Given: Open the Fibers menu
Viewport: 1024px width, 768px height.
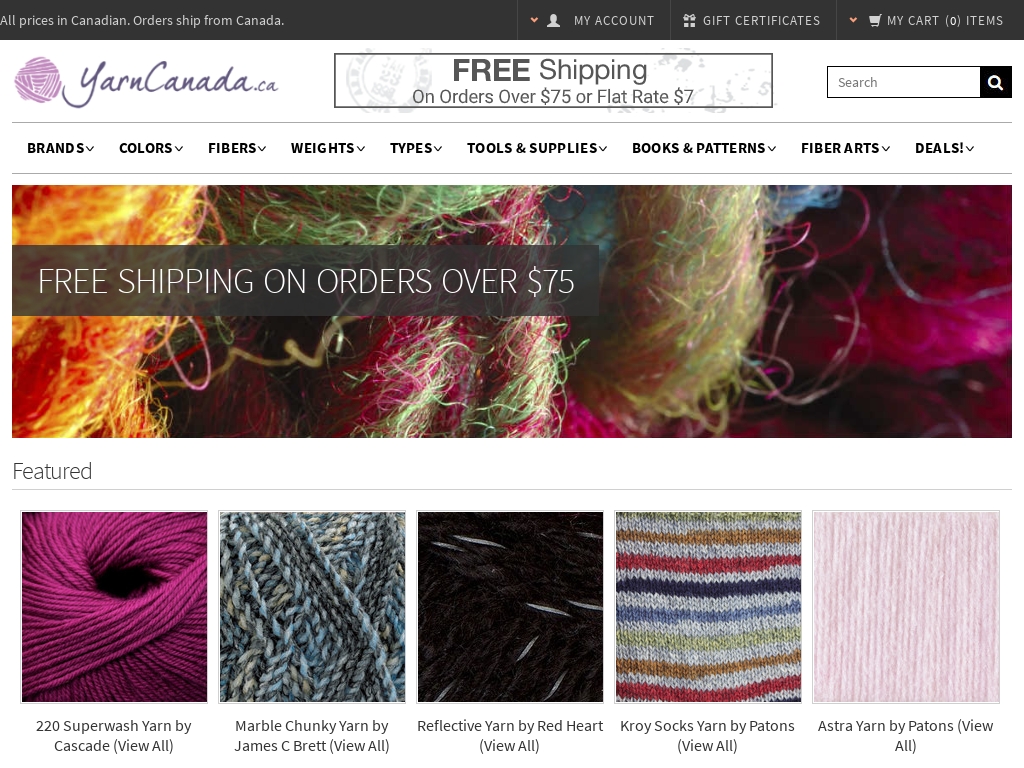Looking at the screenshot, I should [237, 148].
